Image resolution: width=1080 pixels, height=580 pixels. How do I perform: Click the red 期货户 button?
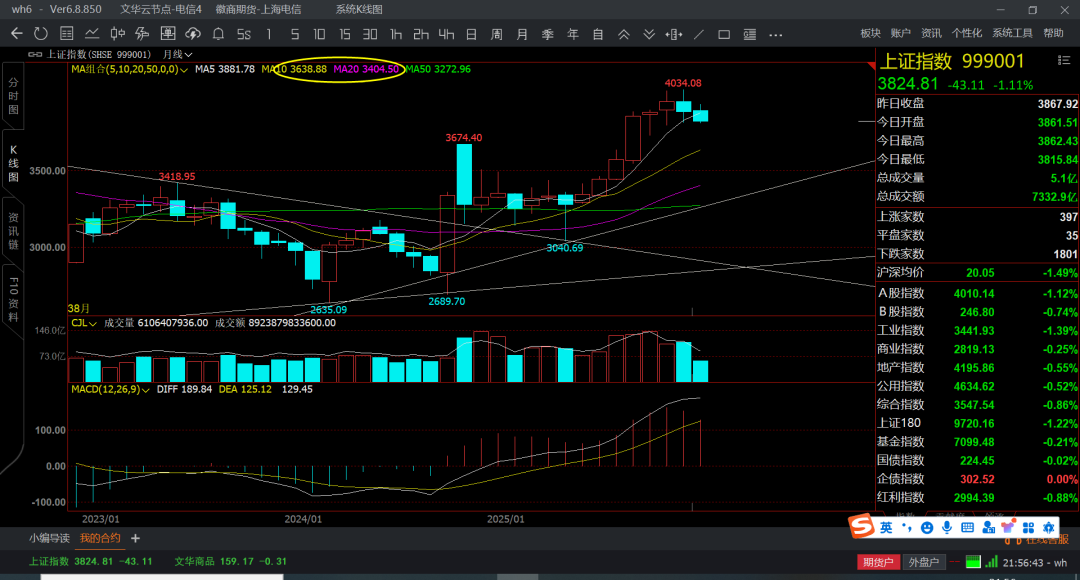coord(878,562)
